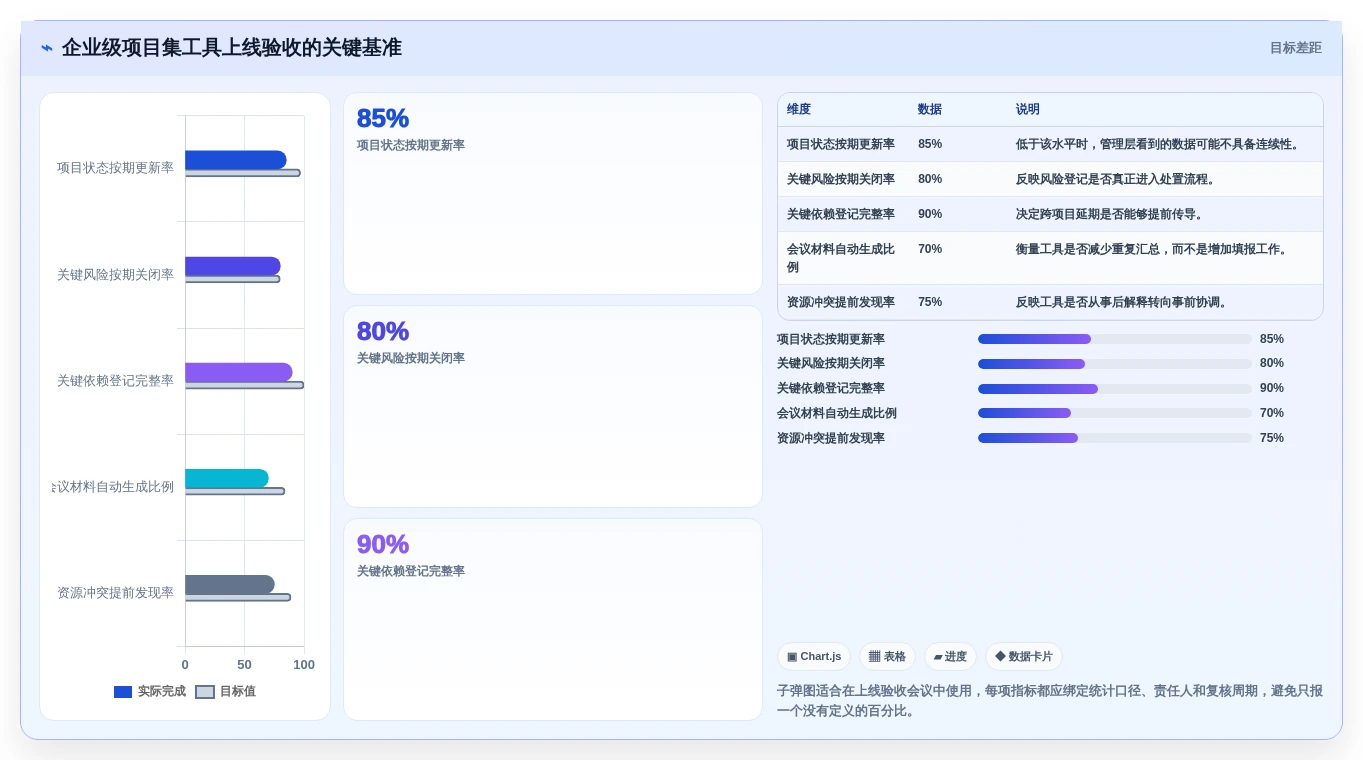The image size is (1363, 760).
Task: Click the 85% metric card
Action: tap(553, 194)
